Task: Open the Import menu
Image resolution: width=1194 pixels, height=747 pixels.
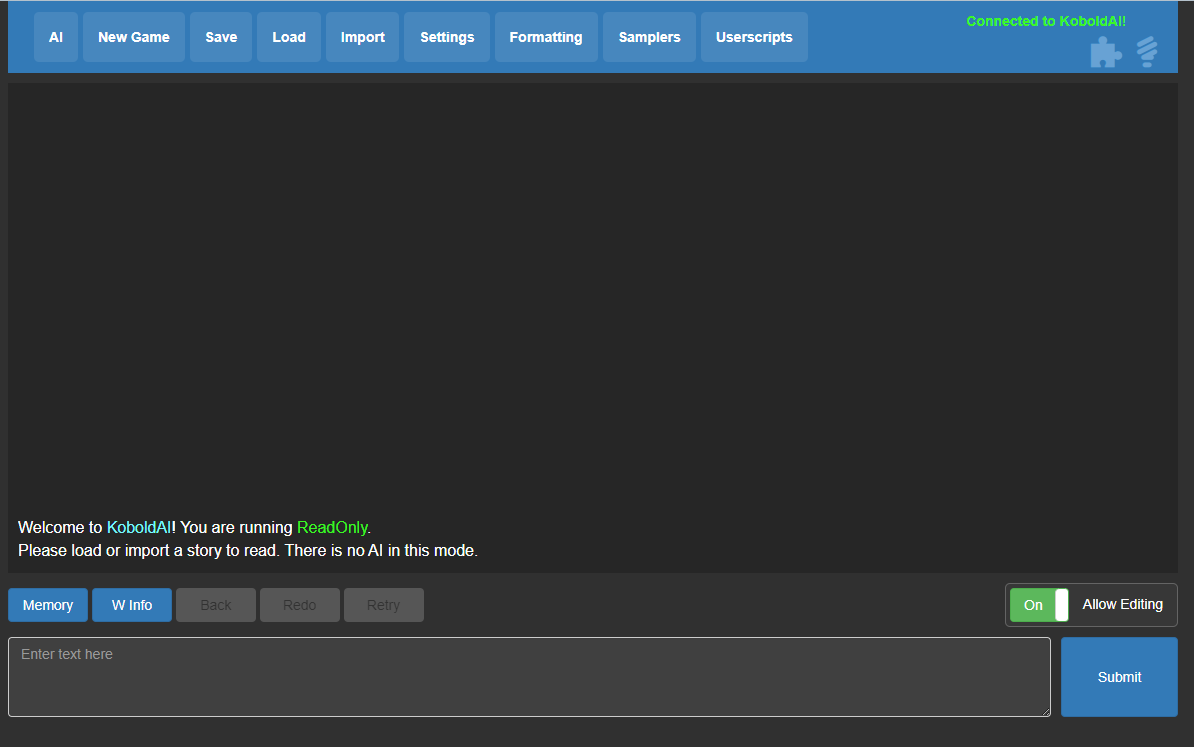Action: [362, 37]
